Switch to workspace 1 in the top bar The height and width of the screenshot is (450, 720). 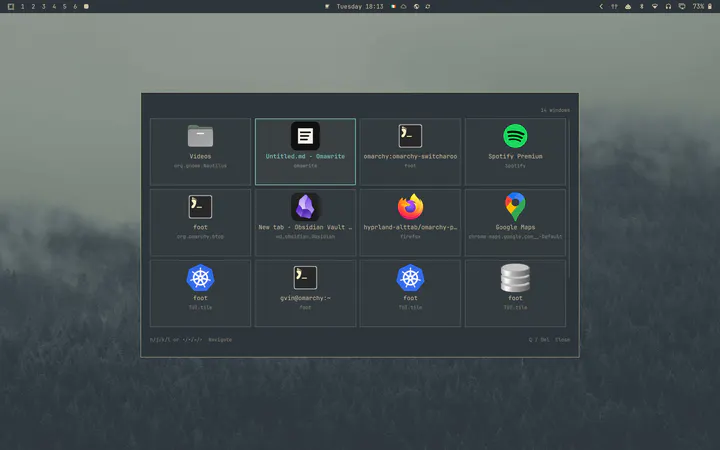pos(22,6)
